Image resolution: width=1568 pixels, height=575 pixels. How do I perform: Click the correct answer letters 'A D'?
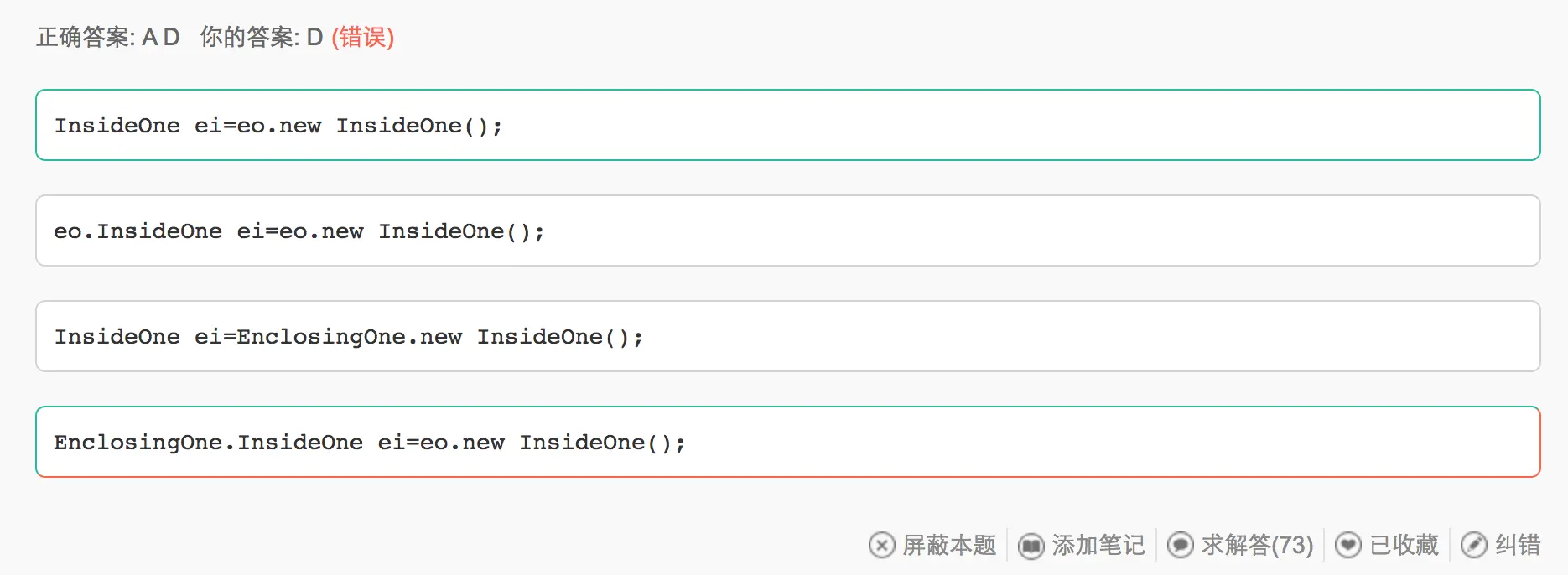(x=161, y=37)
